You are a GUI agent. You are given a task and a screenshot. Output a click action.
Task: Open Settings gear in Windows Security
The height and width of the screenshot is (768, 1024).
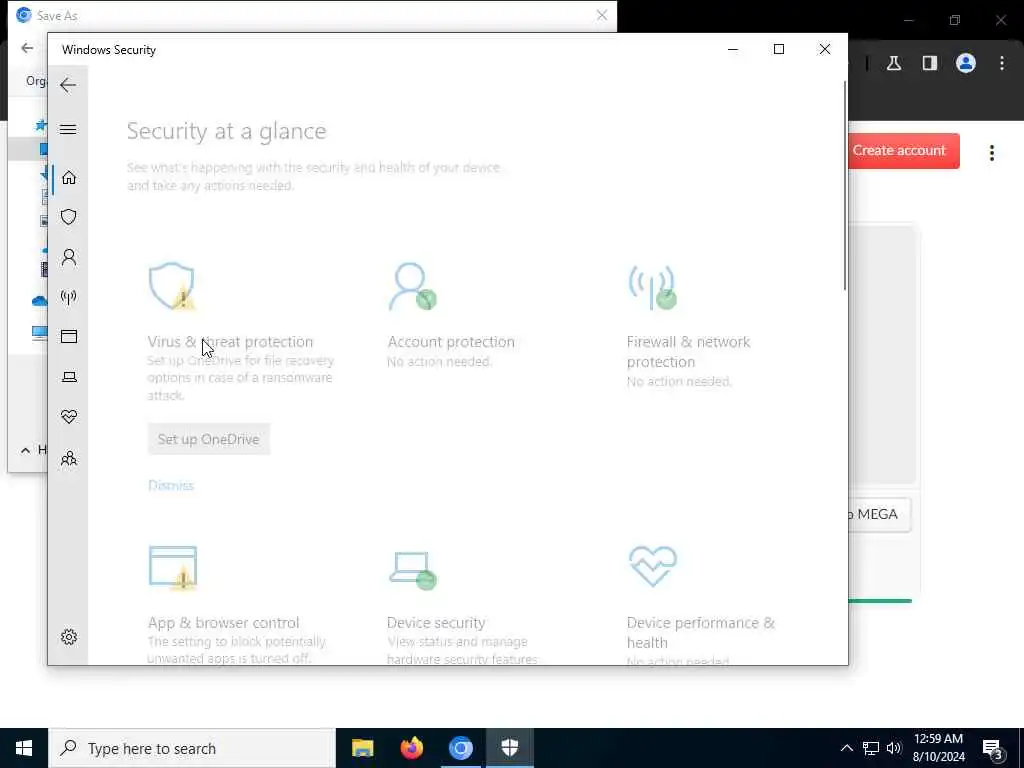69,637
